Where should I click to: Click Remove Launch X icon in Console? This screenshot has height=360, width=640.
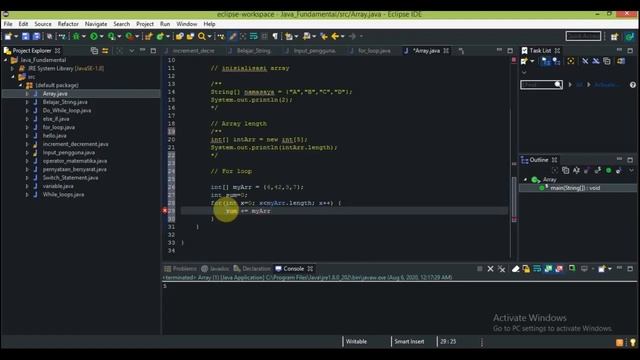coord(490,269)
